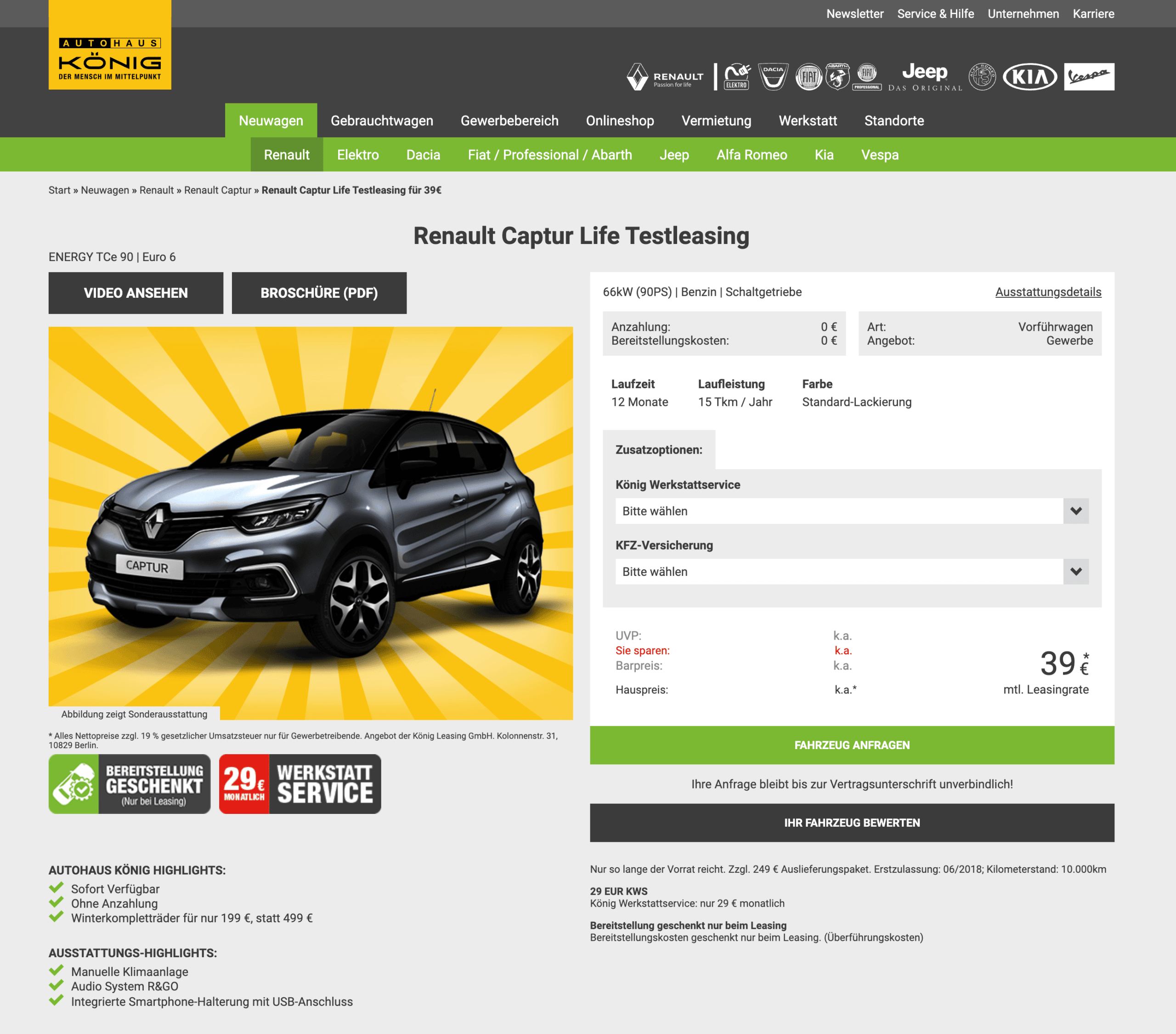Screen dimensions: 1176x1034
Task: Go to Start breadcrumb
Action: click(x=59, y=190)
